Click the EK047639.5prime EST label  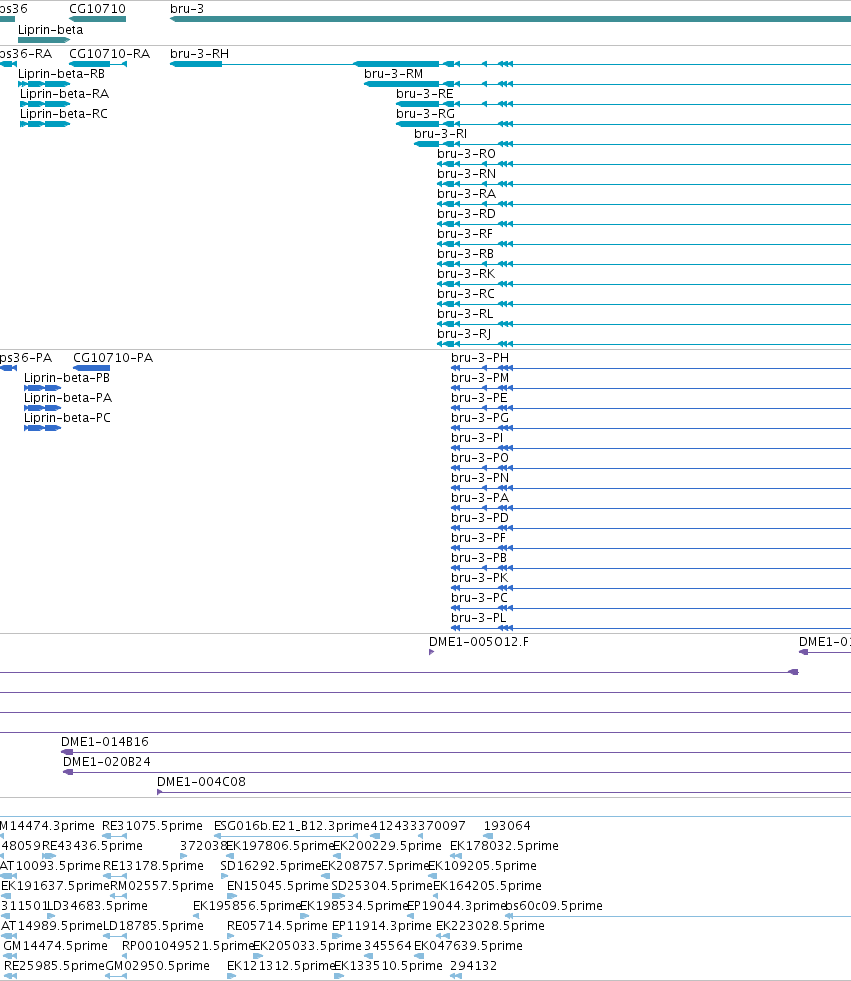468,946
